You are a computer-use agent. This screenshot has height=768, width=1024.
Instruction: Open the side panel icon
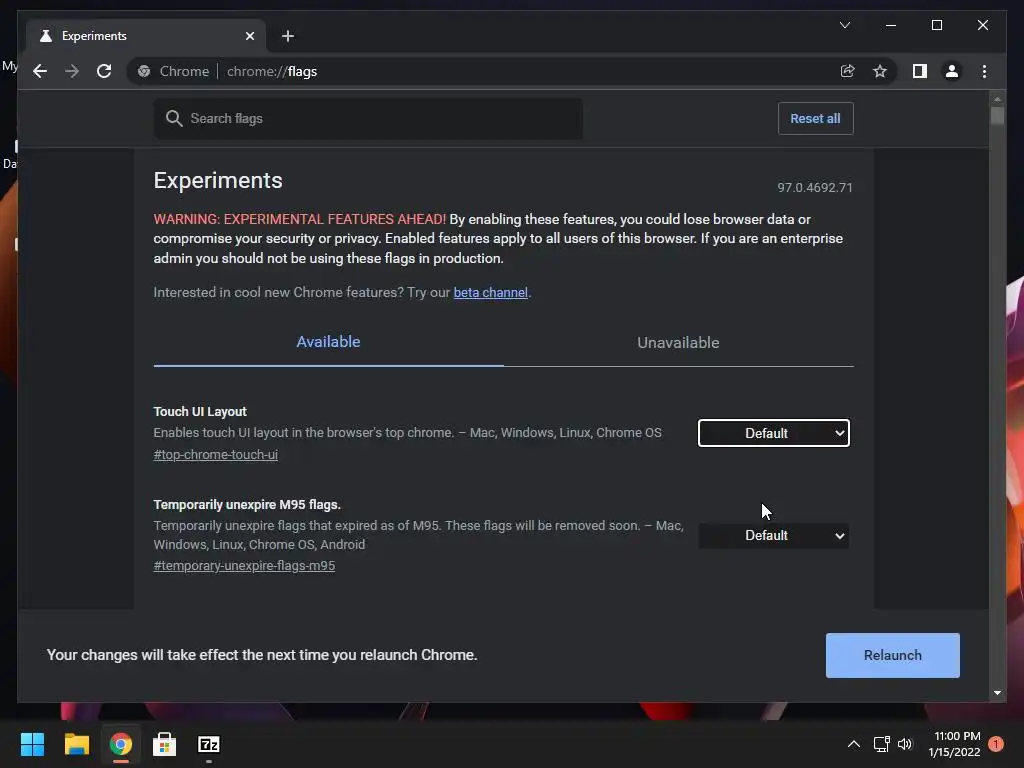point(920,71)
